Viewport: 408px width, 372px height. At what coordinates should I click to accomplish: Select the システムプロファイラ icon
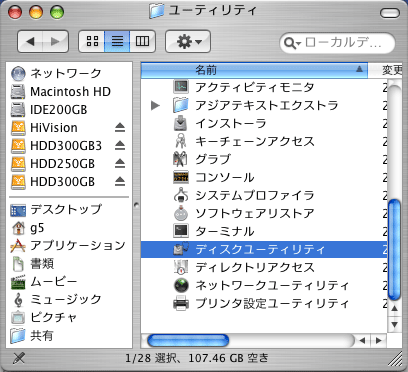(x=181, y=195)
